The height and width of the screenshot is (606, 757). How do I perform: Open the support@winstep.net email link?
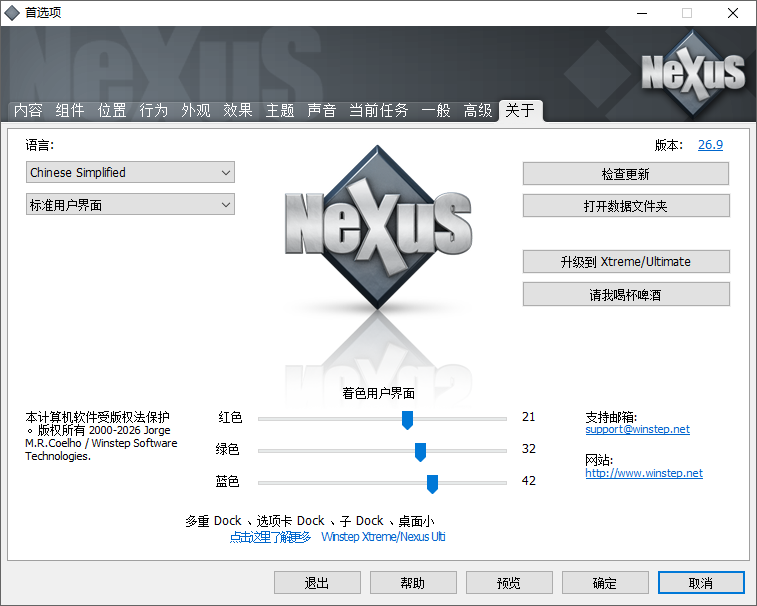[638, 429]
